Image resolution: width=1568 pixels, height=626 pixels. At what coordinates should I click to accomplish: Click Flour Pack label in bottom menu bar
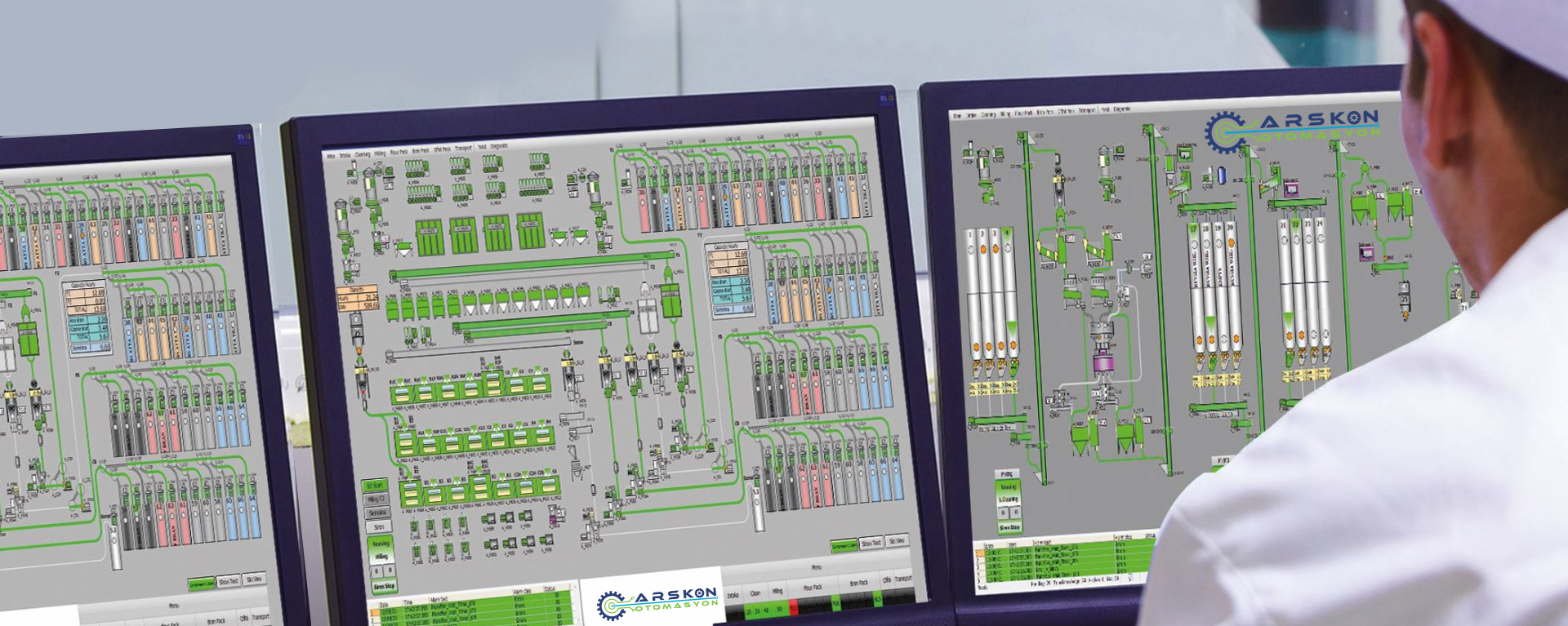(813, 588)
